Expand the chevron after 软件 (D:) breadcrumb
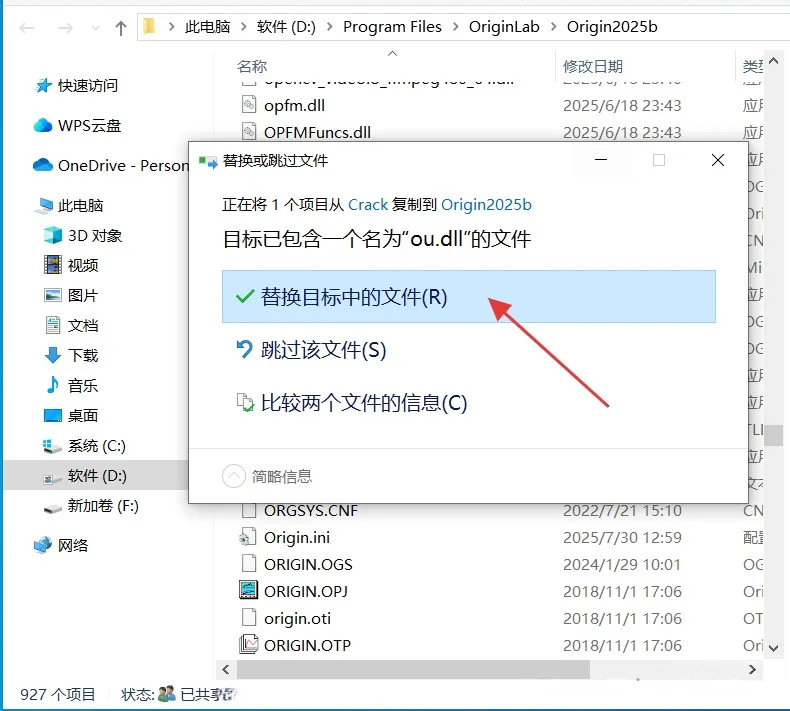Viewport: 790px width, 711px height. [x=330, y=27]
